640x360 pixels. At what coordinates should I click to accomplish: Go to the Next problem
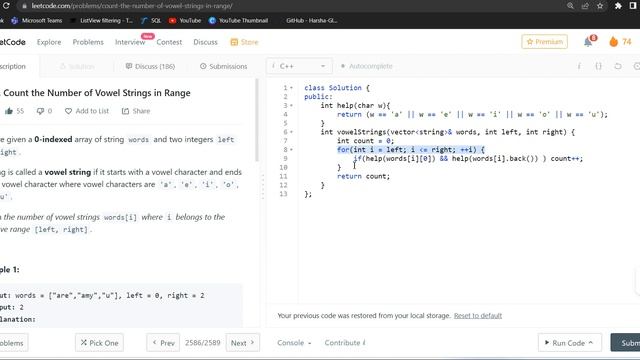[243, 343]
